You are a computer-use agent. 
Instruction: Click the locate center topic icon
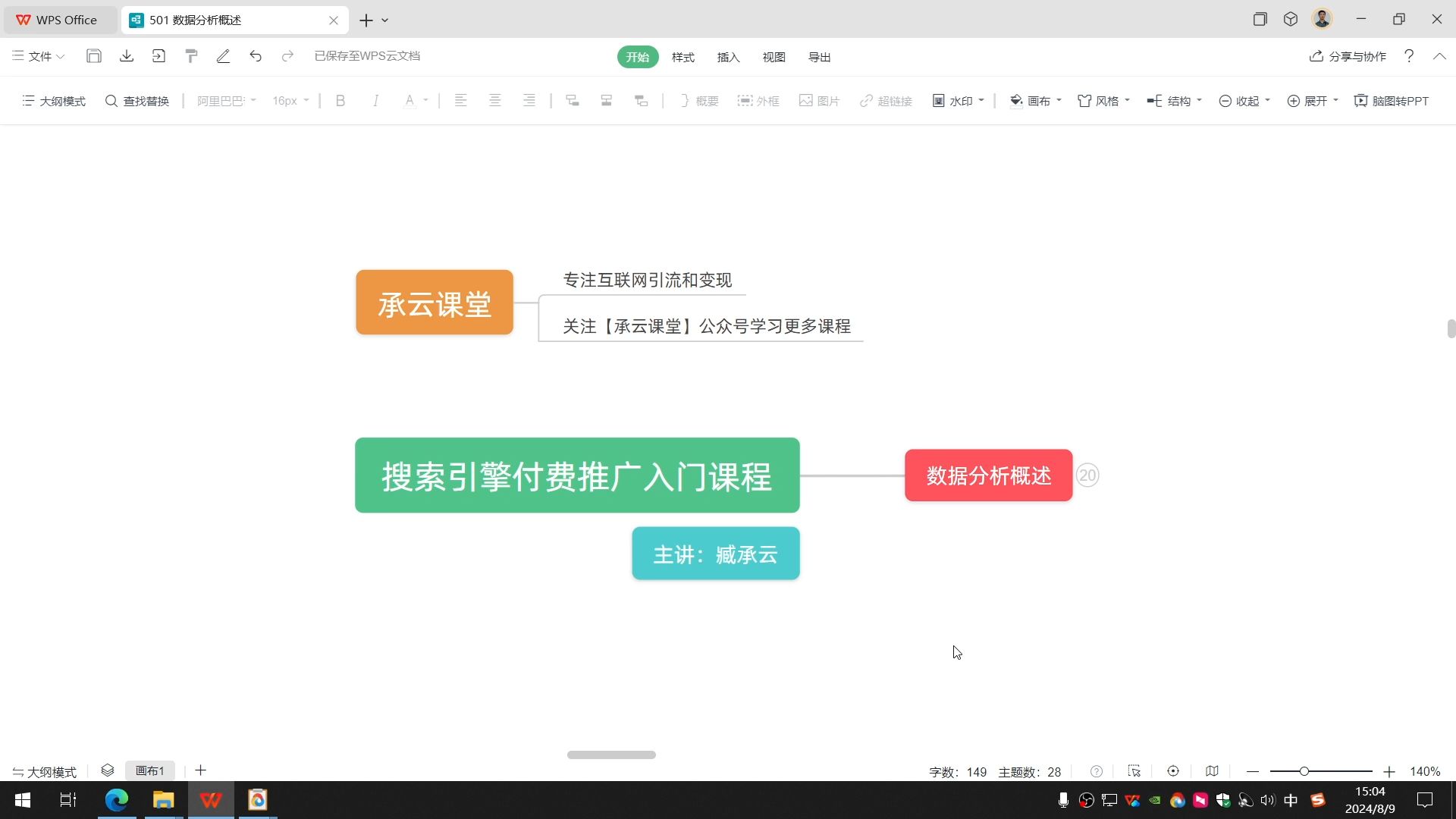click(1173, 771)
